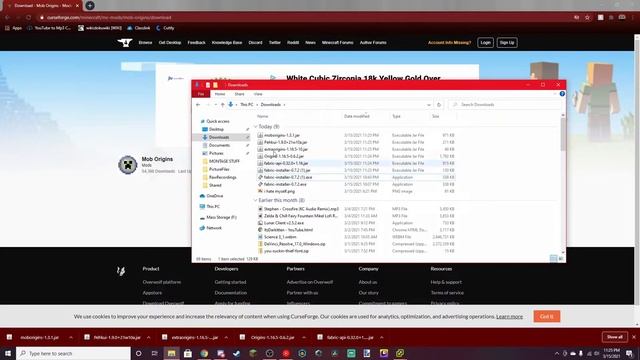Open options chevron for extraorigins download
The height and width of the screenshot is (360, 640).
[x=226, y=338]
